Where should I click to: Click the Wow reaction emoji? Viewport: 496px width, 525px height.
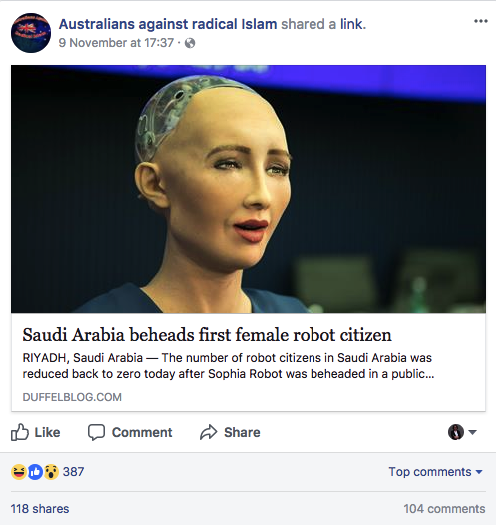51,472
